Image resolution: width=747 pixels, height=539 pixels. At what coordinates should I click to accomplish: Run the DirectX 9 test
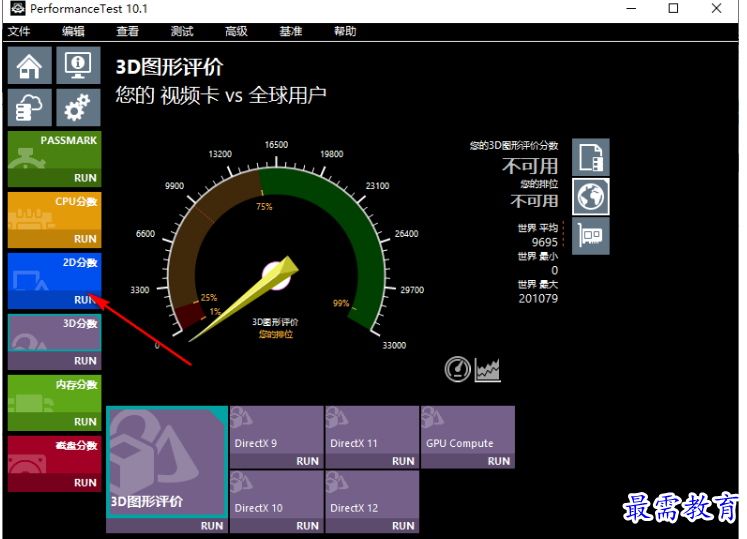[307, 461]
